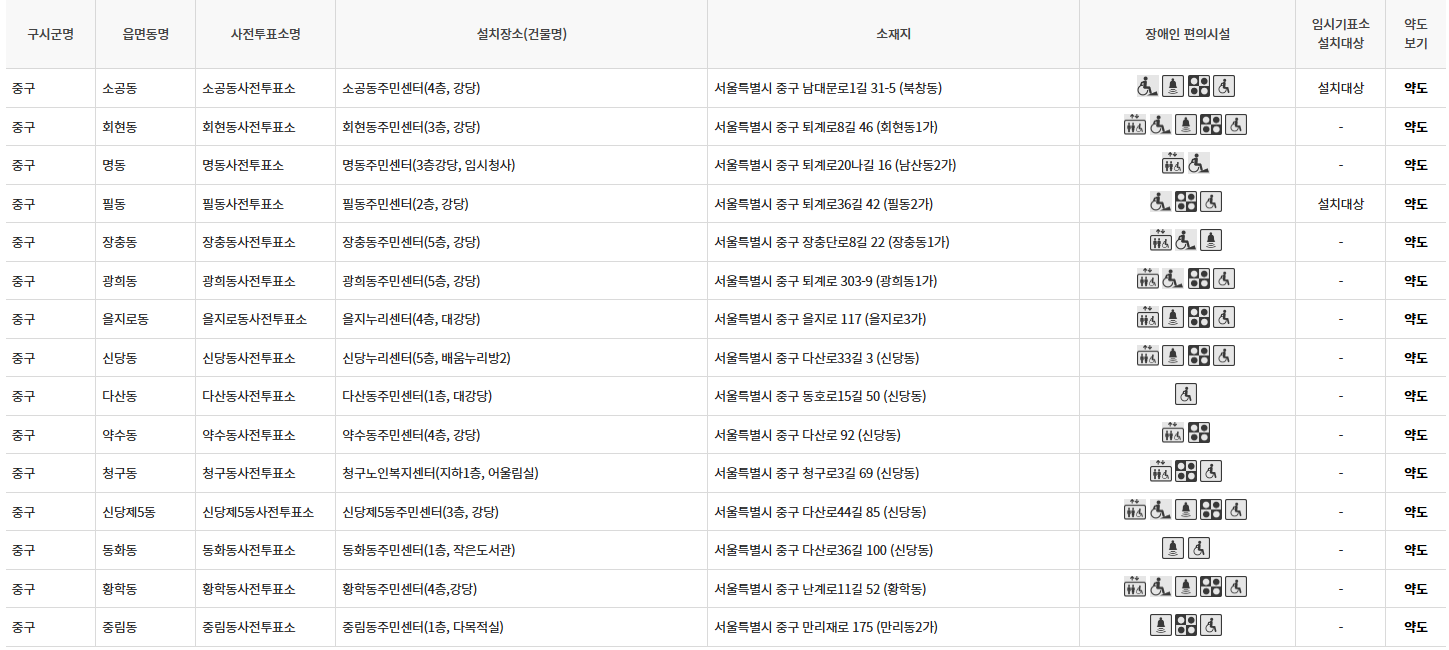Screen dimensions: 1449x650
Task: Click the elevator icon in the 황학동 row
Action: (x=1133, y=588)
